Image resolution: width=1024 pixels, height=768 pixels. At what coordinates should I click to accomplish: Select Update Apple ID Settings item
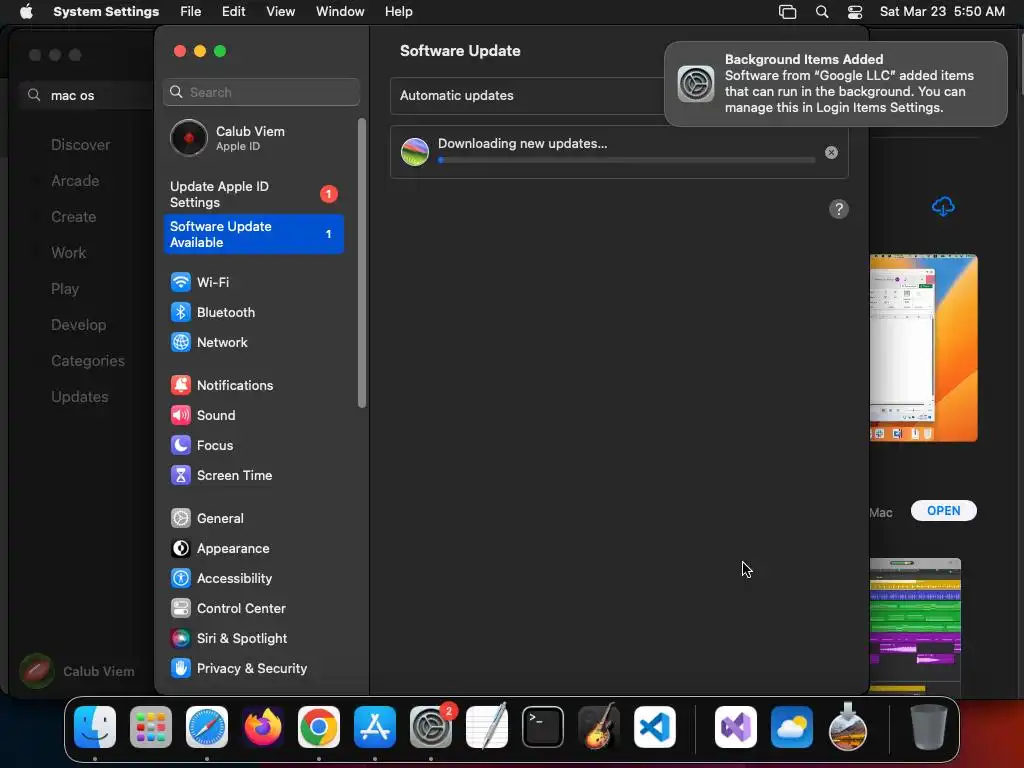click(253, 194)
